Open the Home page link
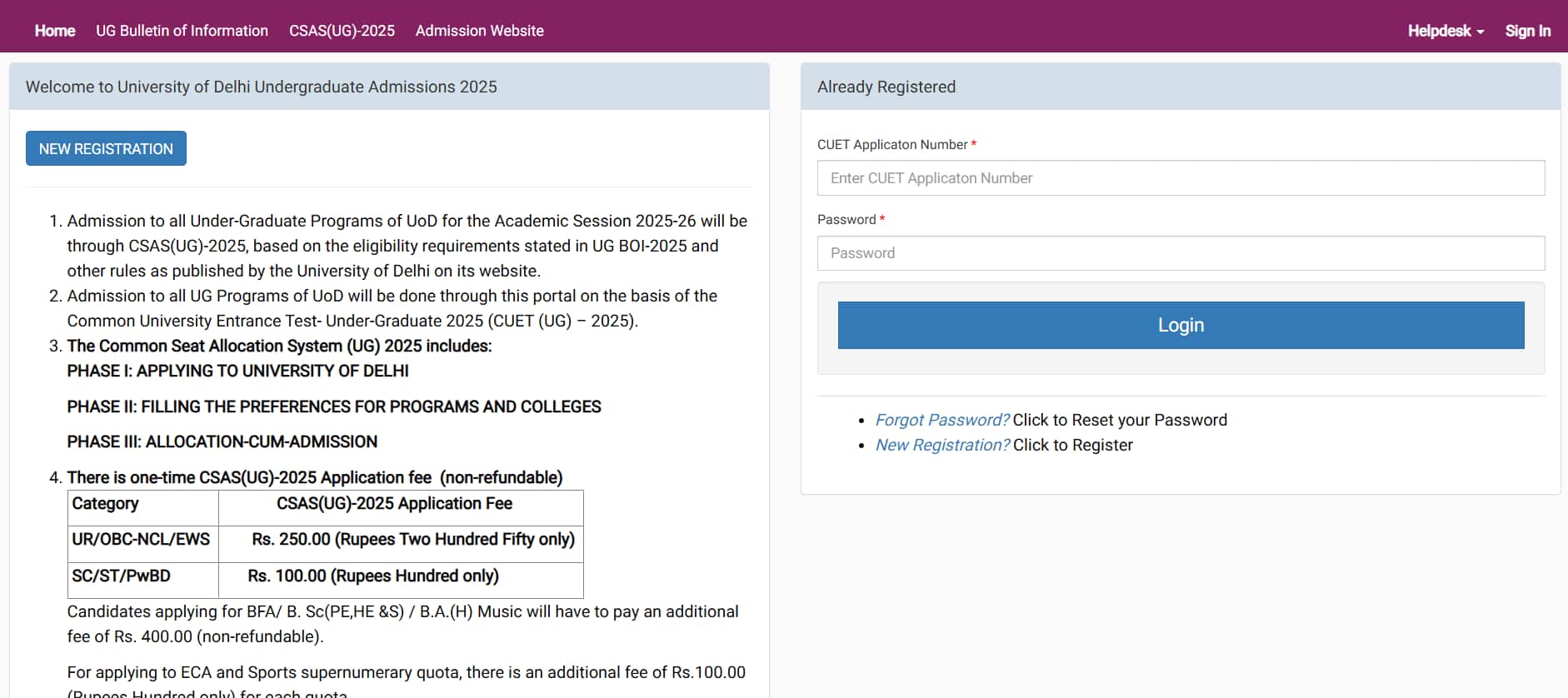This screenshot has height=698, width=1568. [x=55, y=31]
